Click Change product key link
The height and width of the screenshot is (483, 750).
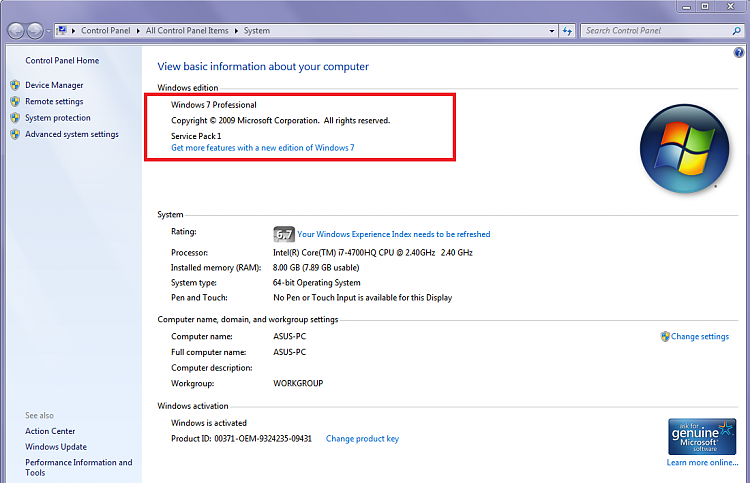click(x=362, y=439)
